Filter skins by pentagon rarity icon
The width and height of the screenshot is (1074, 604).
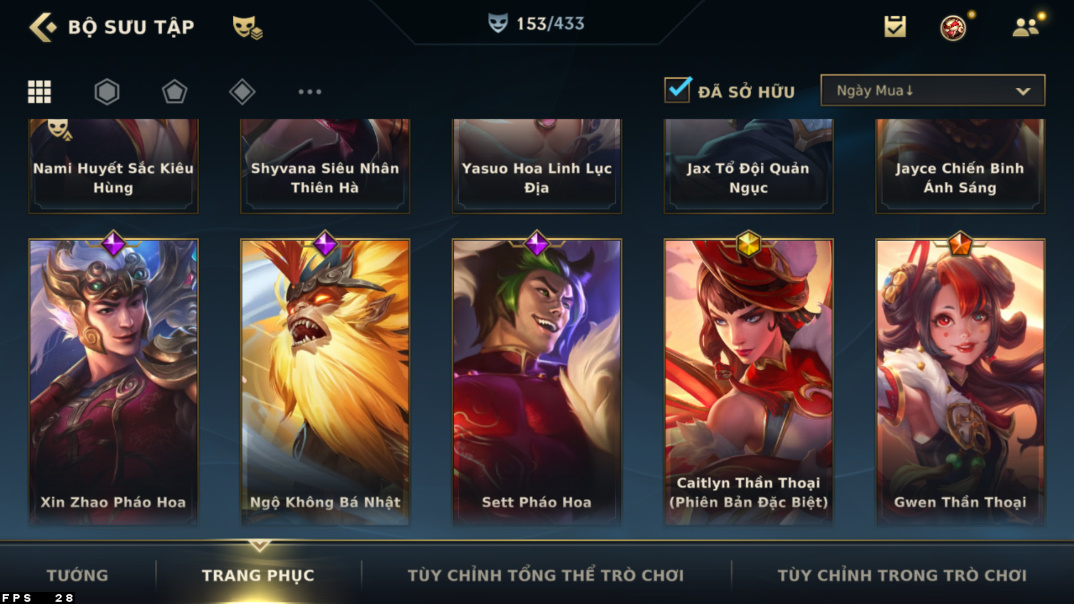174,91
